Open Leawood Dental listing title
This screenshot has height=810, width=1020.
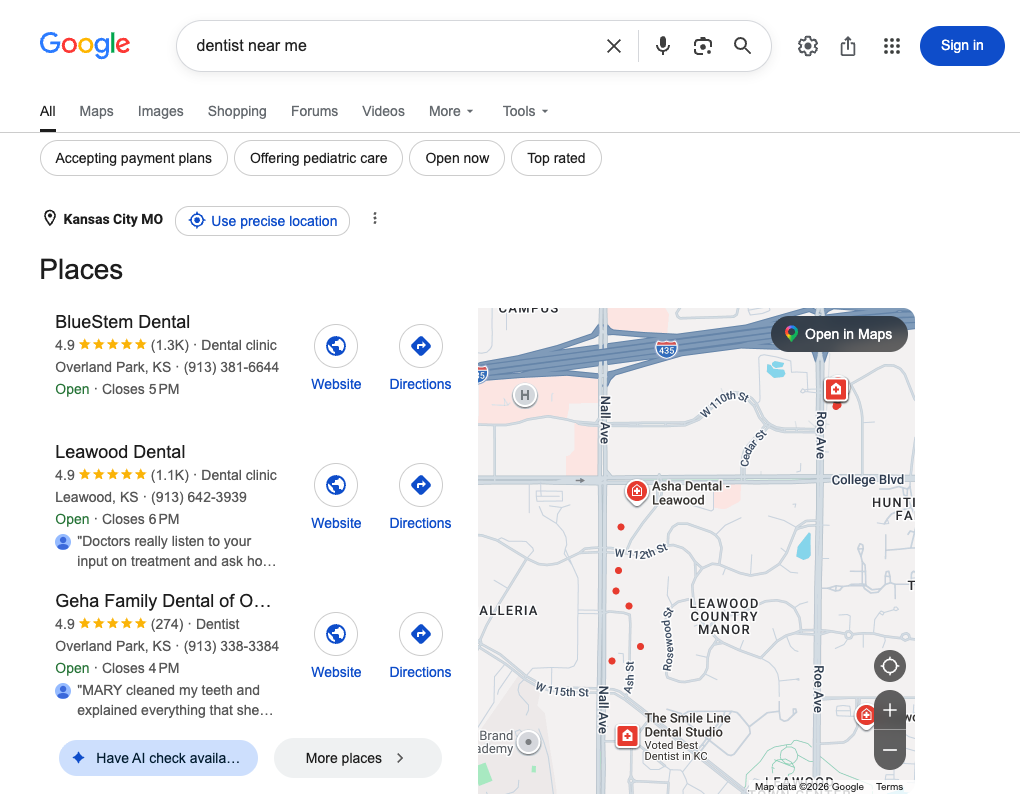[x=120, y=452]
